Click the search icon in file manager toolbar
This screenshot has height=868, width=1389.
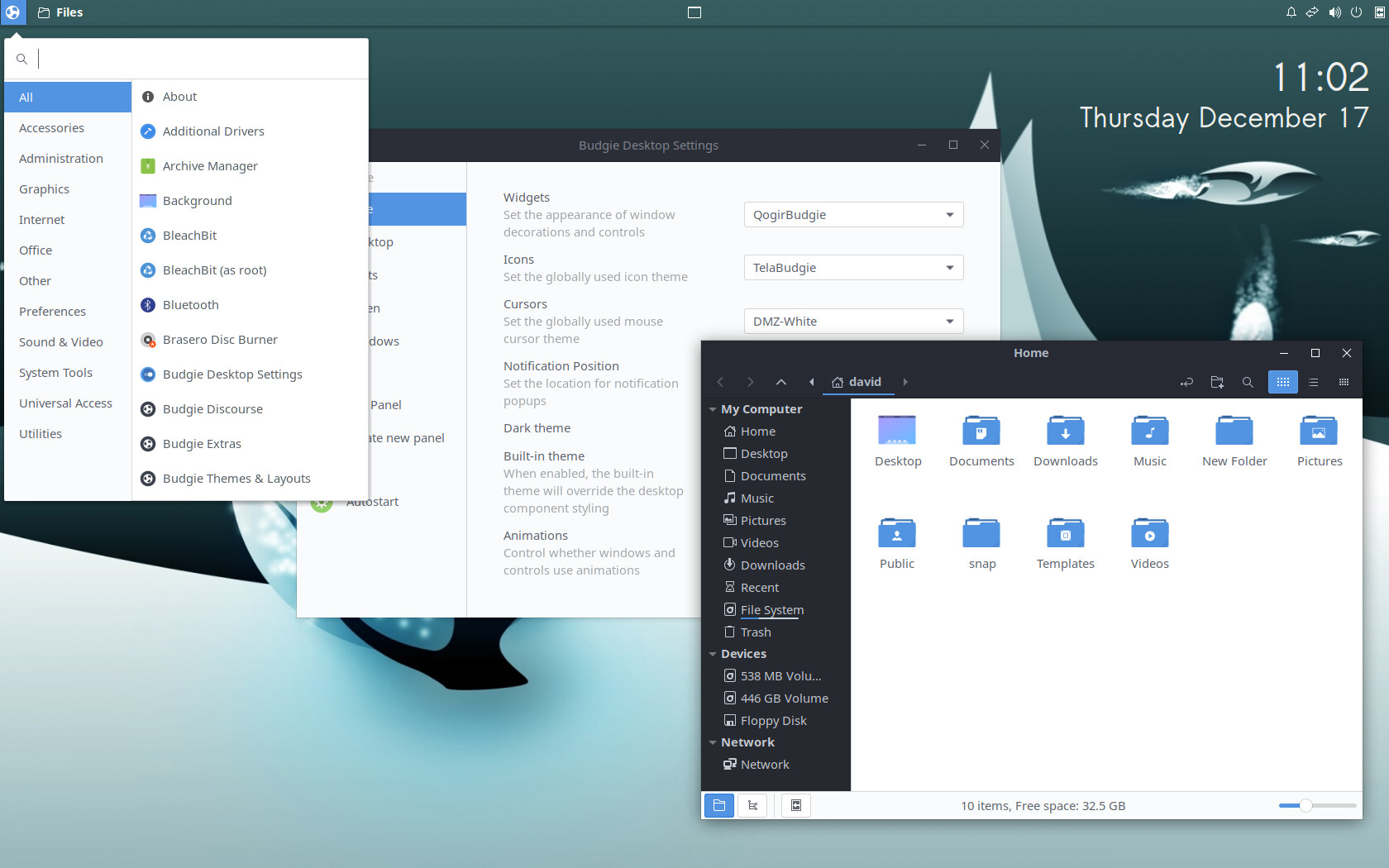[1248, 382]
